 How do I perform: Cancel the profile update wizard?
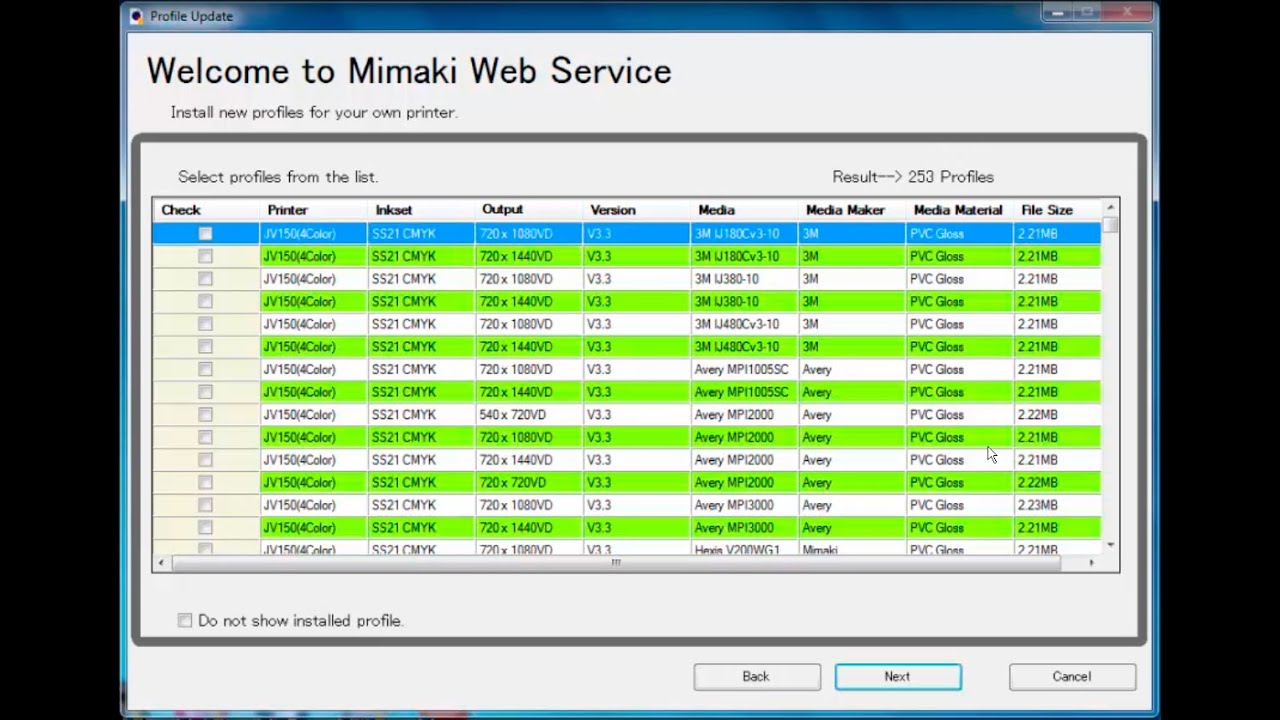tap(1072, 677)
